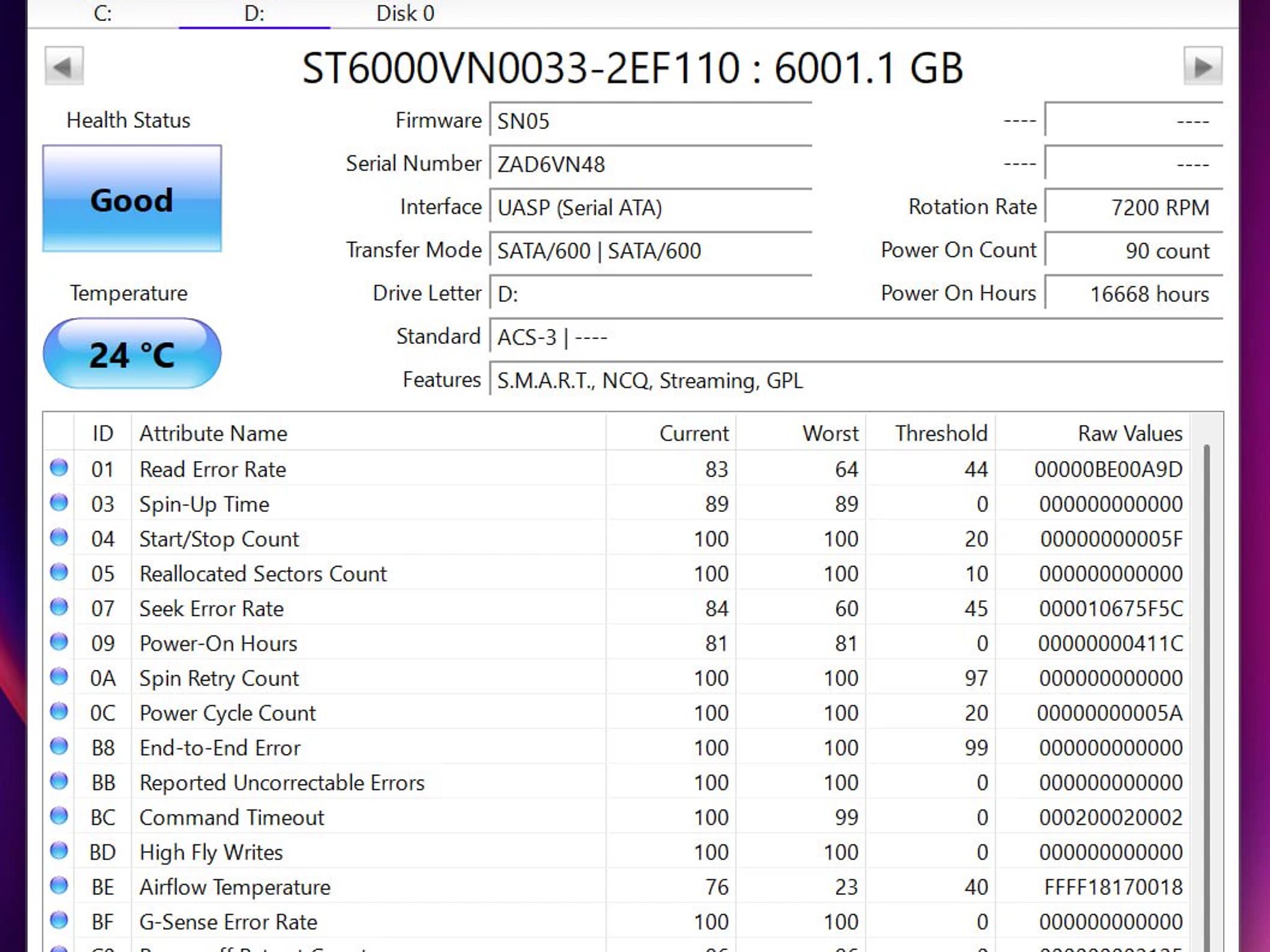Viewport: 1270px width, 952px height.
Task: Click the Power On Count 90 count value
Action: click(1134, 250)
